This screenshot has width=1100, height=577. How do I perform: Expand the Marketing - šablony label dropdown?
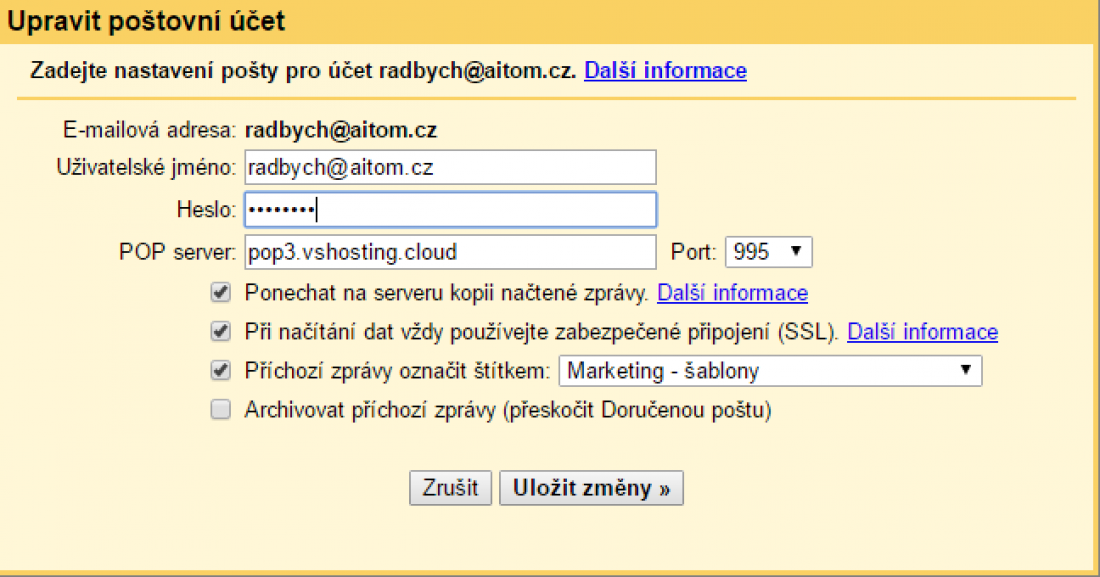pyautogui.click(x=770, y=371)
